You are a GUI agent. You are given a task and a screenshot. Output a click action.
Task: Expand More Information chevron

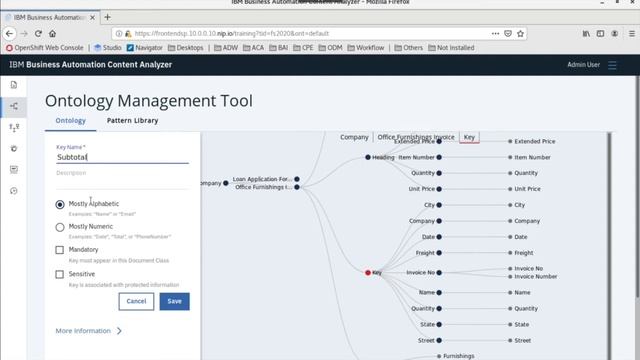[119, 331]
